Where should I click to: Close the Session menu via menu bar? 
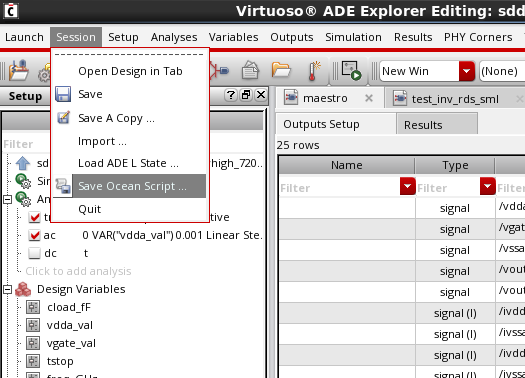click(76, 37)
